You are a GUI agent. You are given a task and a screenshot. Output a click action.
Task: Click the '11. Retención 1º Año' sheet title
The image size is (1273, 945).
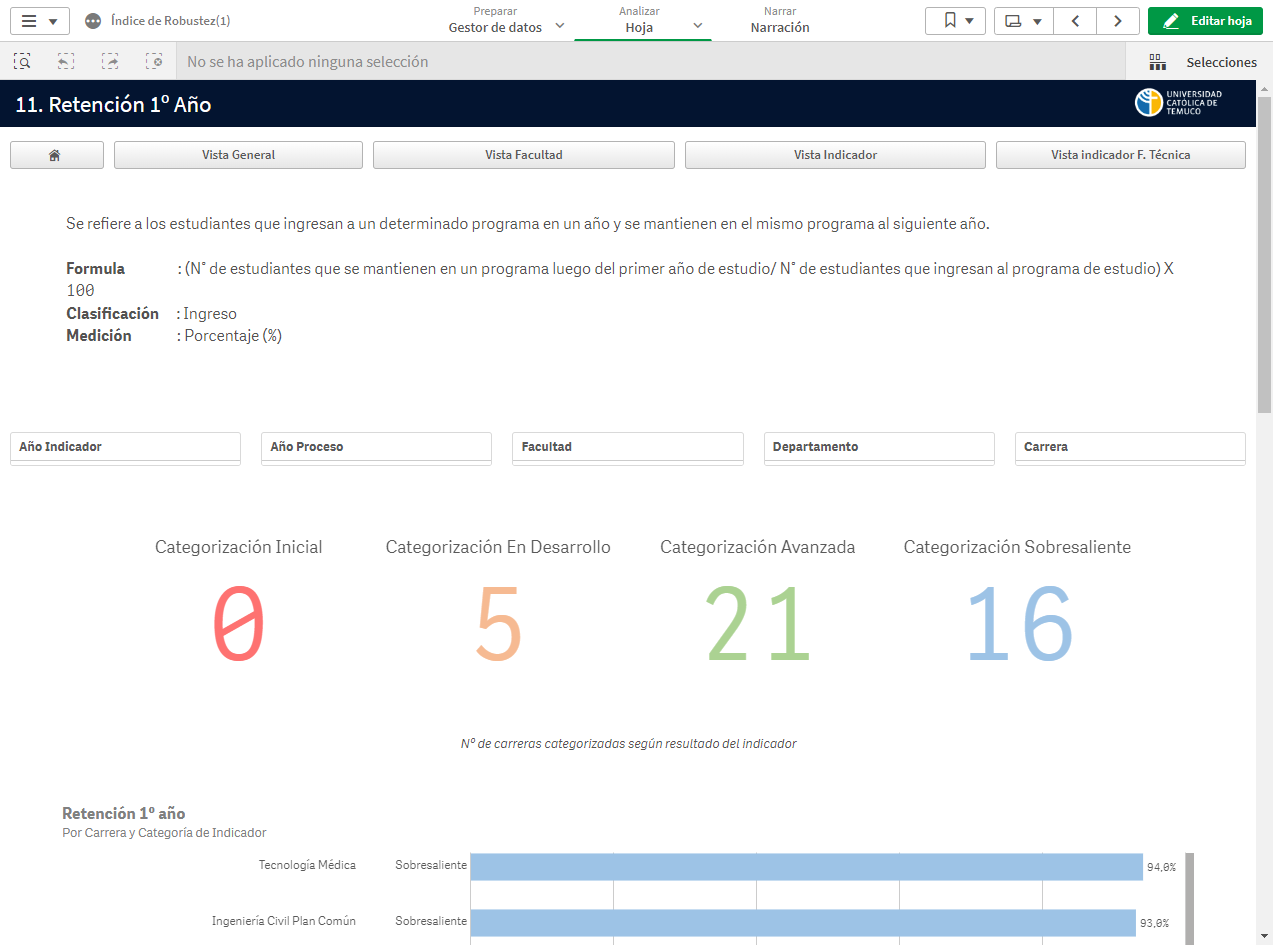pyautogui.click(x=113, y=104)
